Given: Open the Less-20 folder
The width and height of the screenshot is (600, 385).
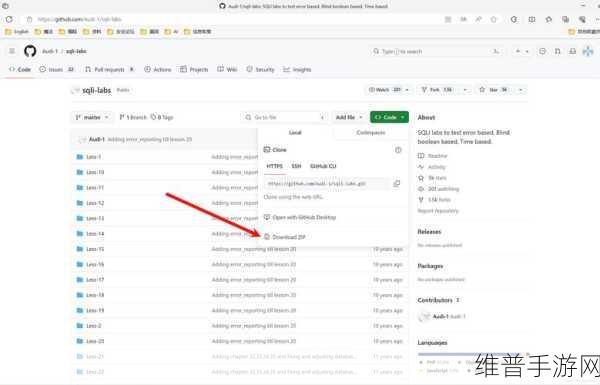Looking at the screenshot, I should (95, 341).
